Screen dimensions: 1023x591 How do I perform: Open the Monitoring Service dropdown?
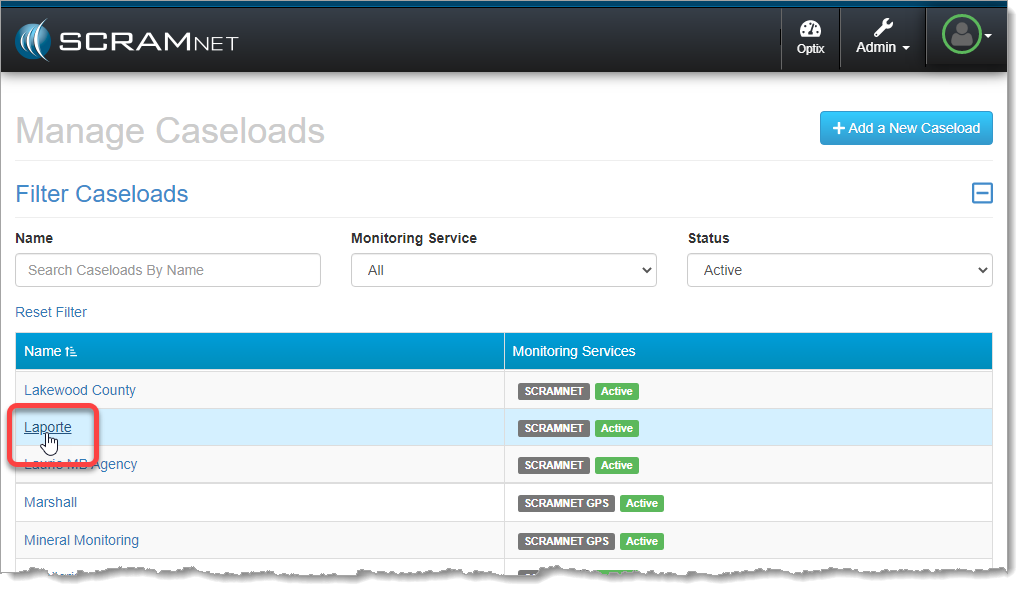pos(503,270)
